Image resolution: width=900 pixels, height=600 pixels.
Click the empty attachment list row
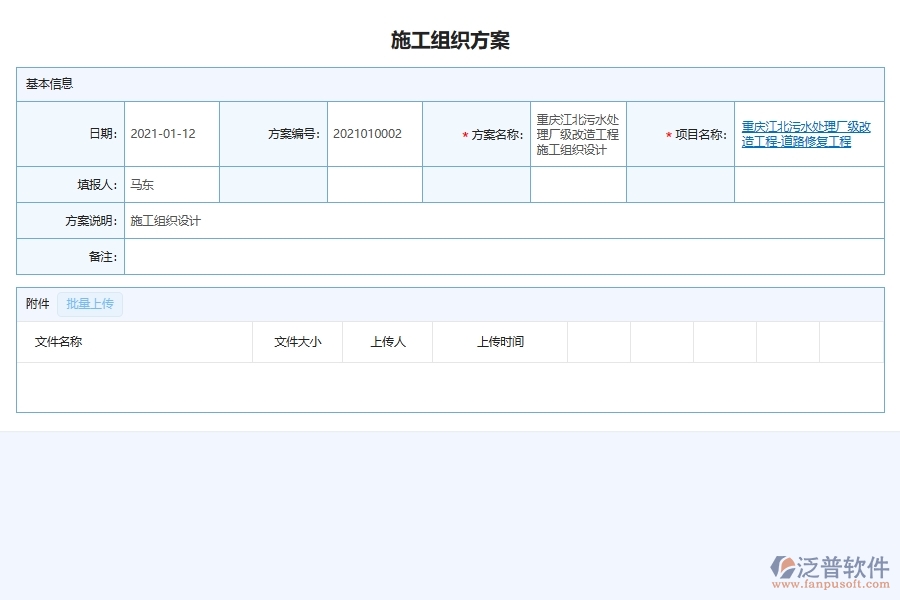[450, 383]
